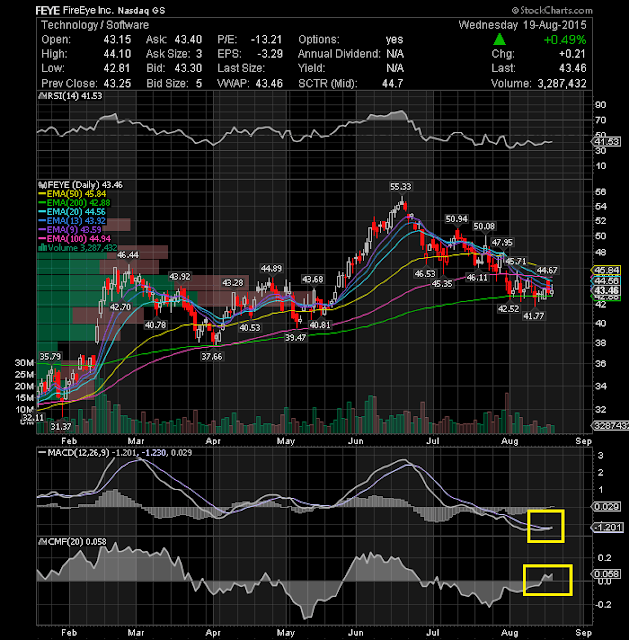The image size is (629, 640).
Task: Click the EMA(100) 44.94 legend entry
Action: pos(74,239)
